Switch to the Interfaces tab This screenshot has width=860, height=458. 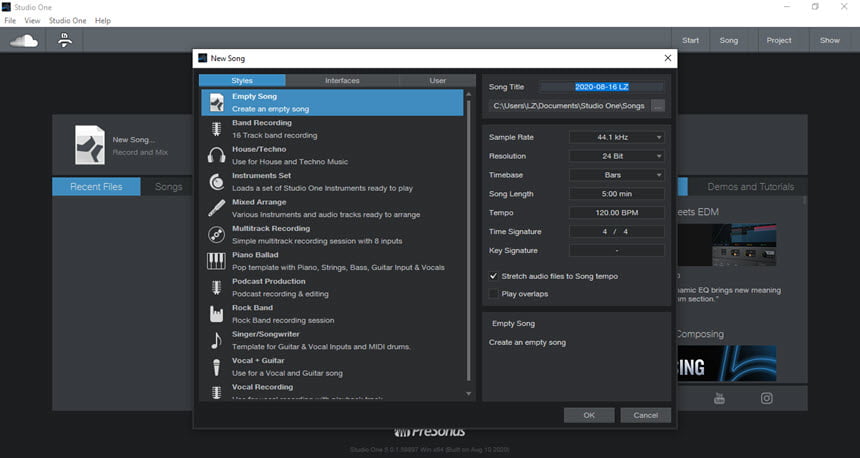click(342, 81)
